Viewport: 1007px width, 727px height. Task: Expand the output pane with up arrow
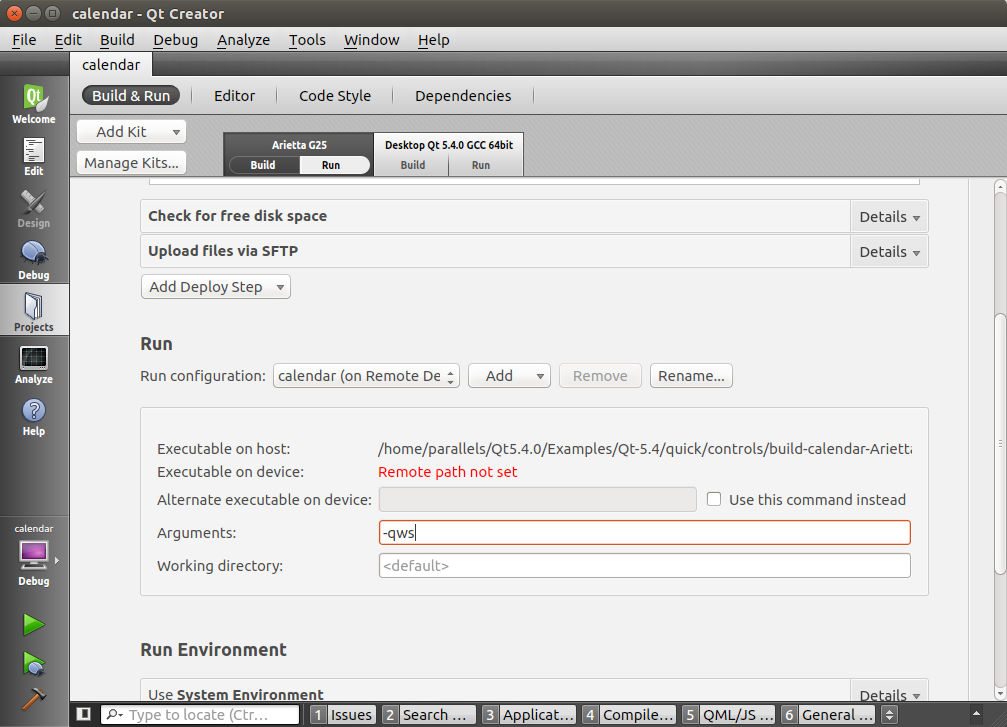tap(976, 714)
